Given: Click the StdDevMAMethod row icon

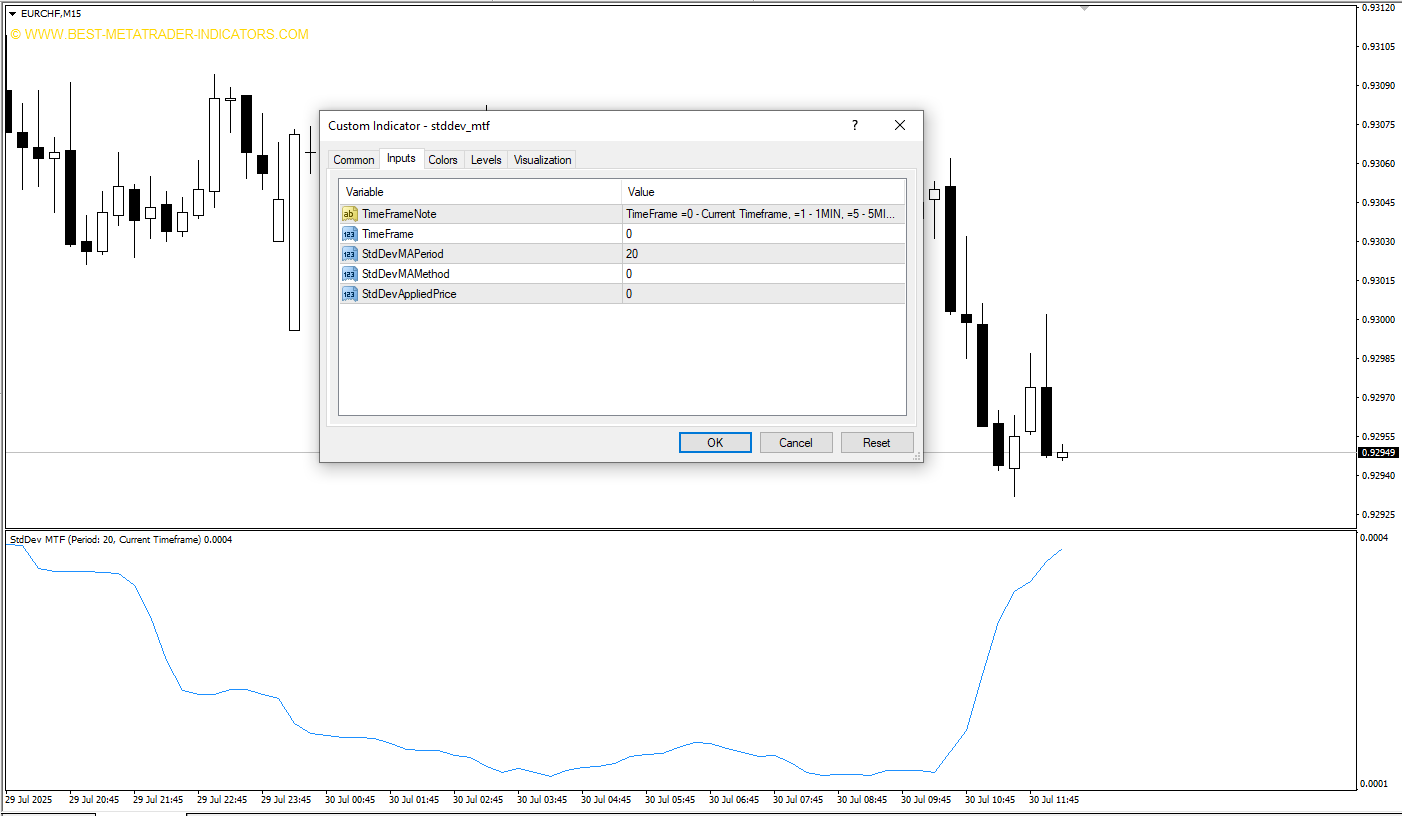Looking at the screenshot, I should click(x=349, y=274).
